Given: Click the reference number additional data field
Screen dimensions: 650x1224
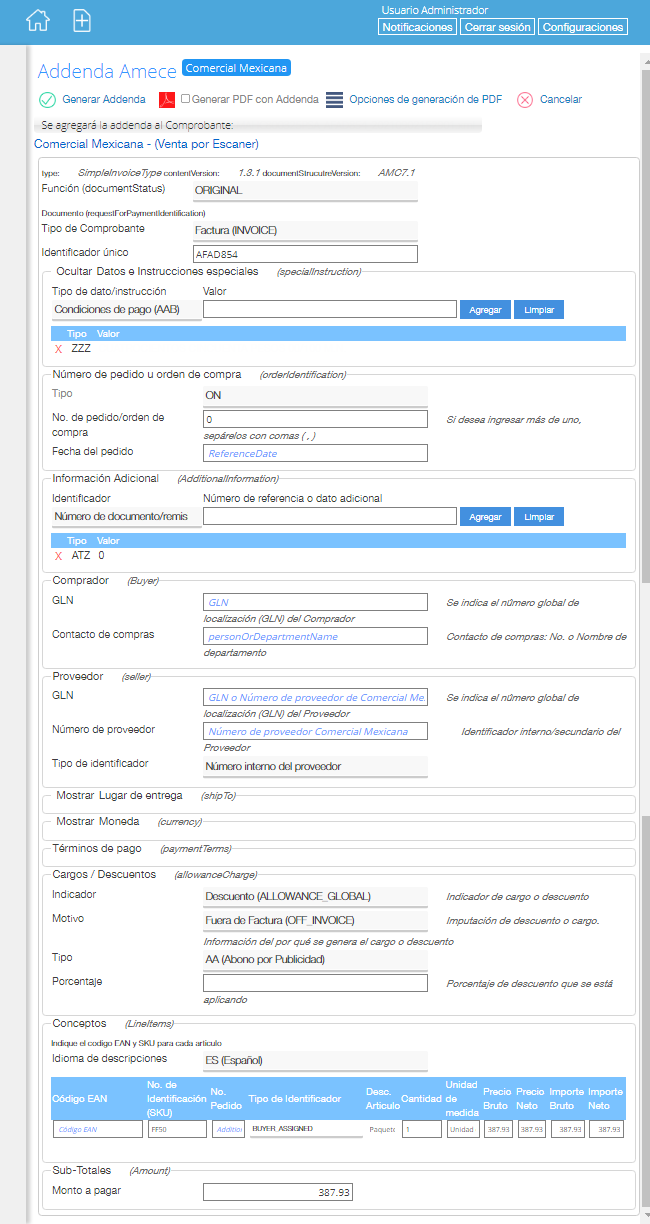Looking at the screenshot, I should coord(330,516).
